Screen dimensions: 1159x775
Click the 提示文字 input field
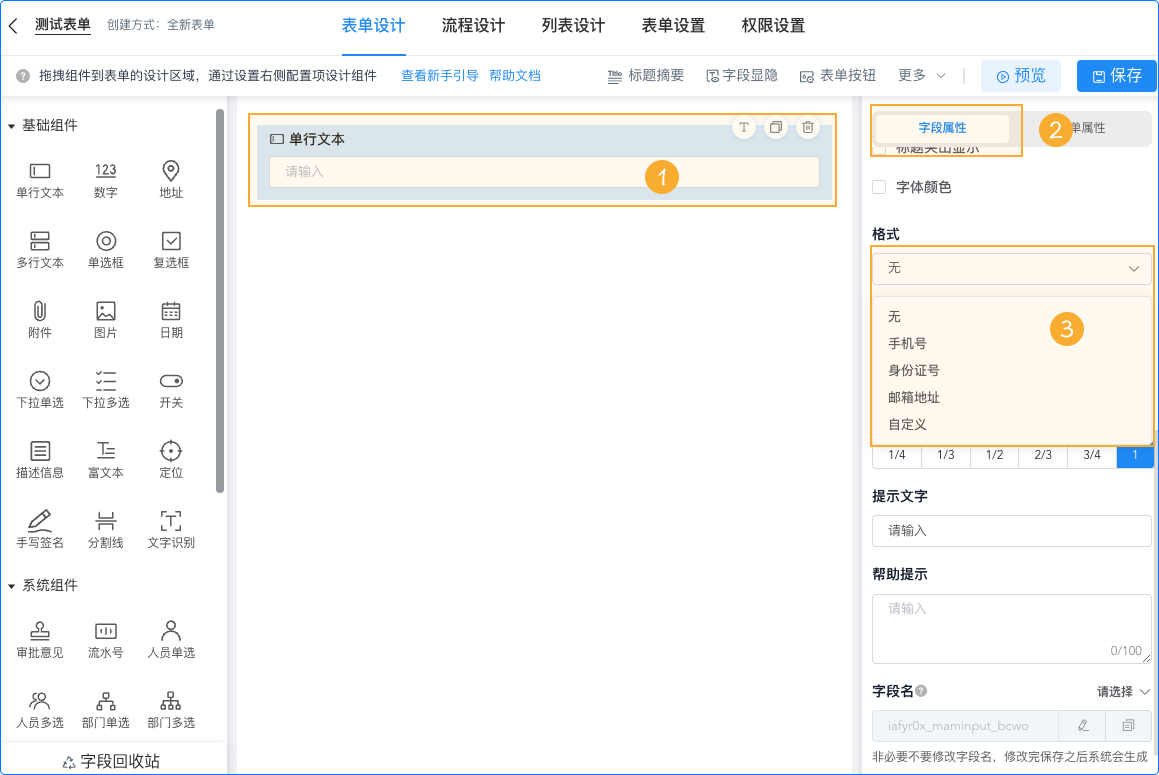coord(1011,531)
